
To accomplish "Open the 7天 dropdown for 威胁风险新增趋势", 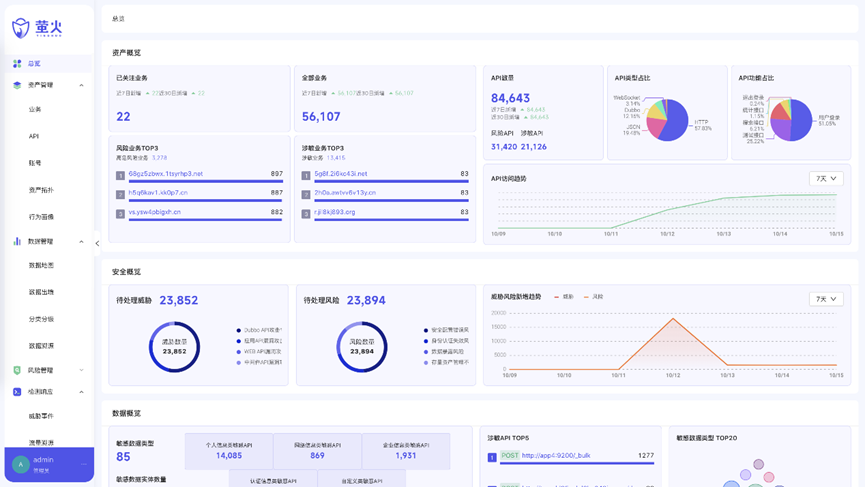I will click(x=826, y=299).
